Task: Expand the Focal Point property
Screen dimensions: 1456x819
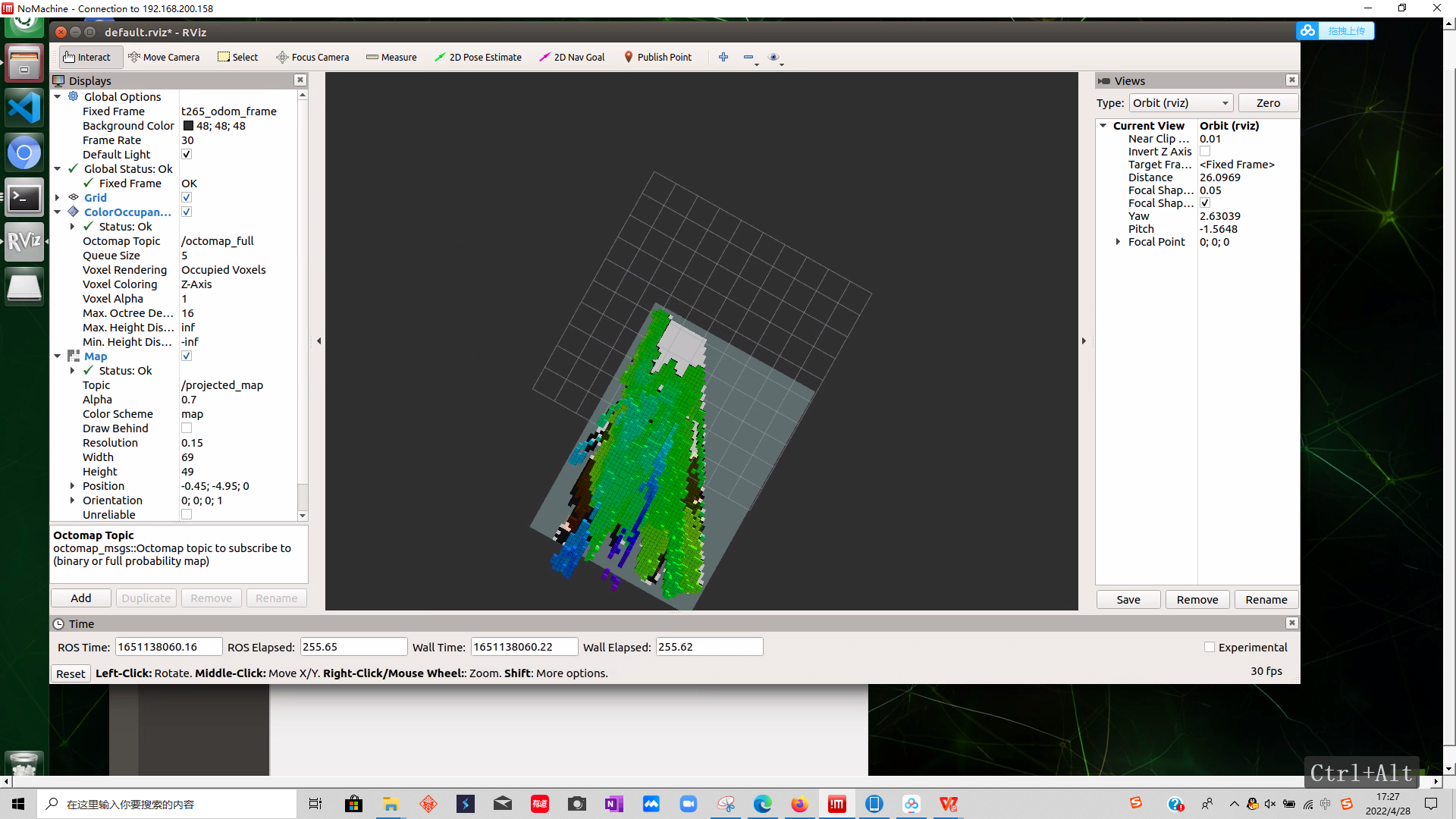Action: 1118,242
